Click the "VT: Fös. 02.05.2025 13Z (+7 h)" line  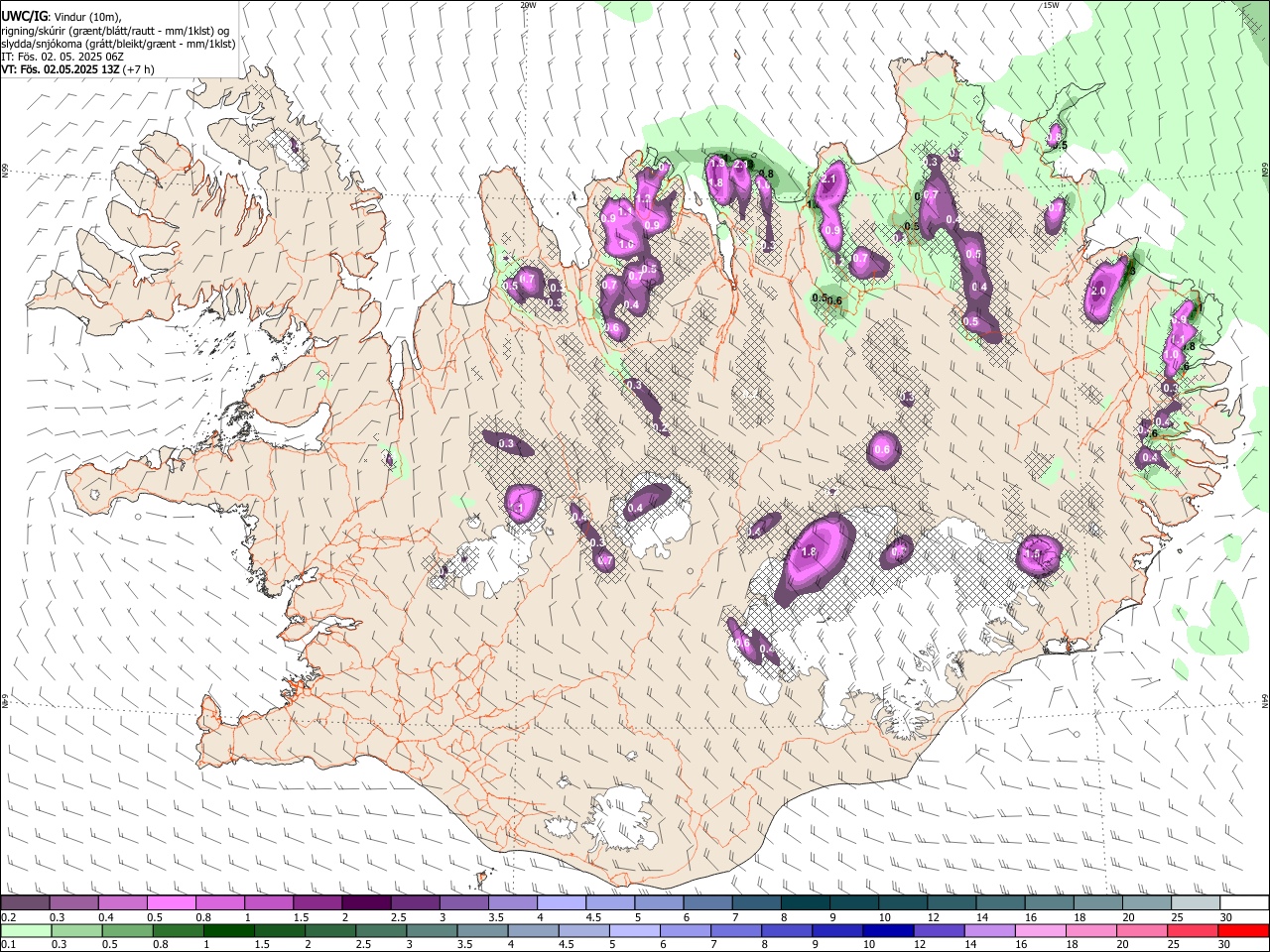(77, 69)
